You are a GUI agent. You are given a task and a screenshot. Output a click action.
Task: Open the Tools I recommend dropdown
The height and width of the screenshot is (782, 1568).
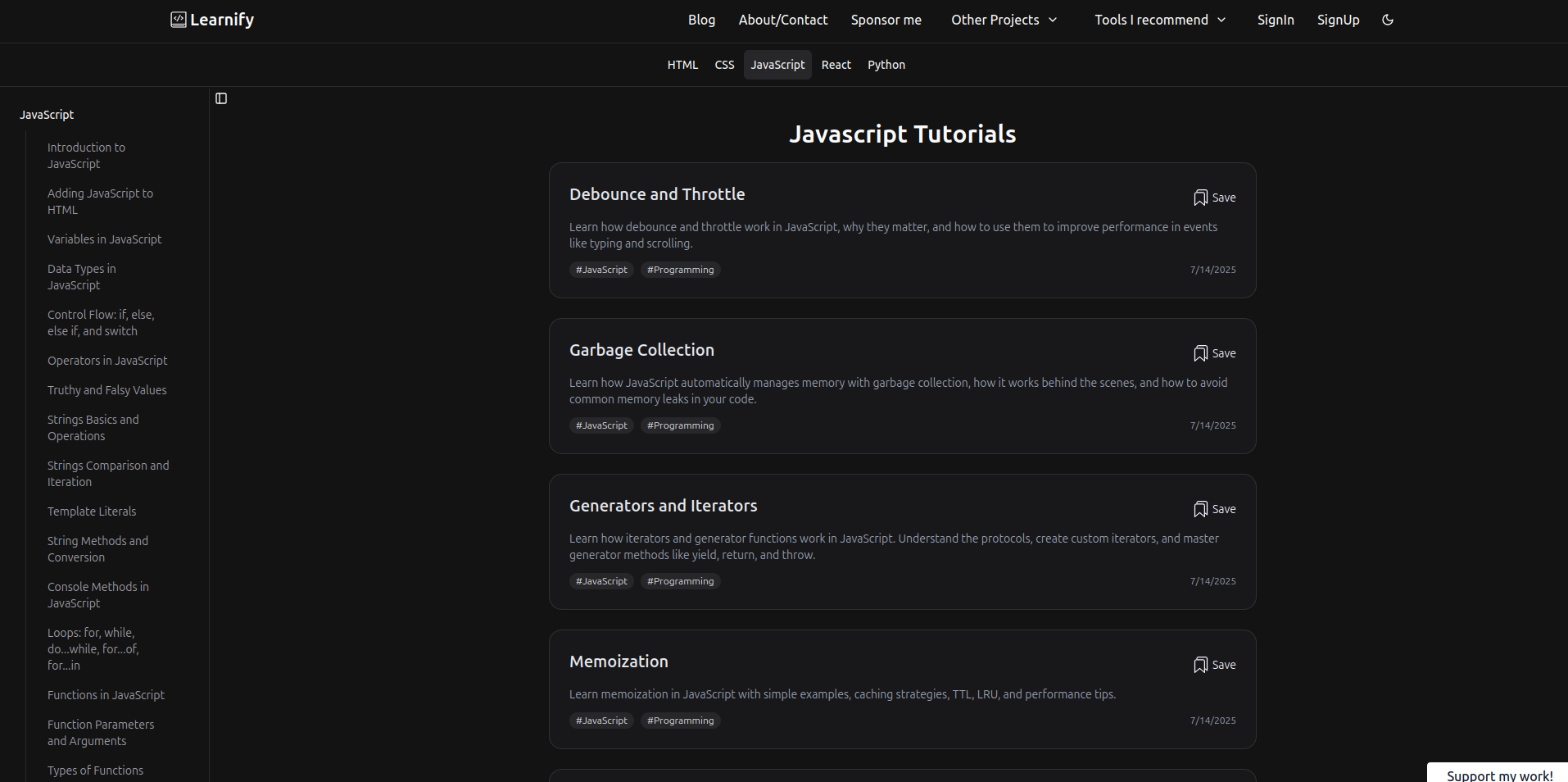pyautogui.click(x=1159, y=20)
